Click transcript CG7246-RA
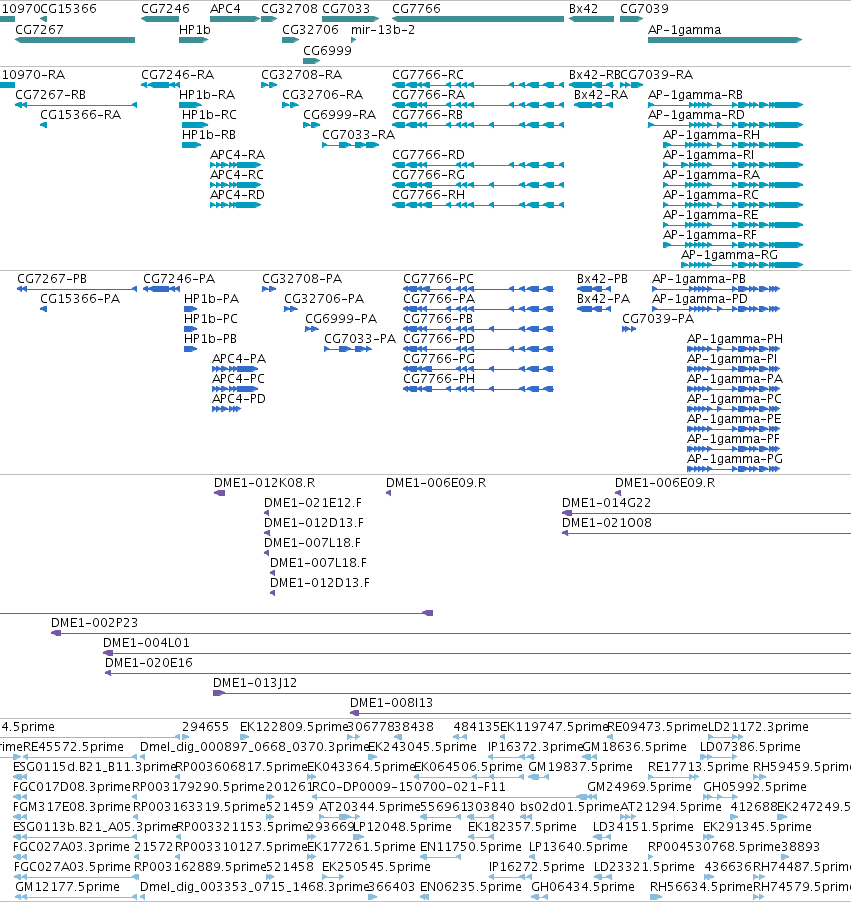 click(x=177, y=75)
